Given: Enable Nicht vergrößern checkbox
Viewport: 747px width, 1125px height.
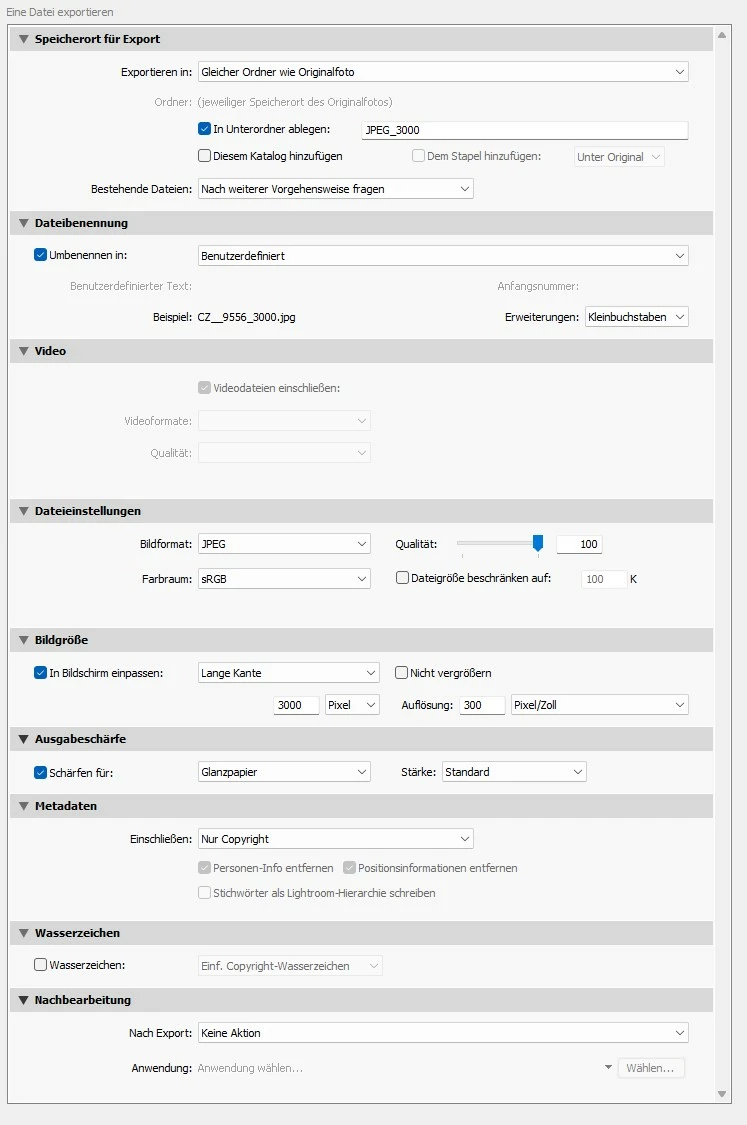Looking at the screenshot, I should pyautogui.click(x=402, y=673).
